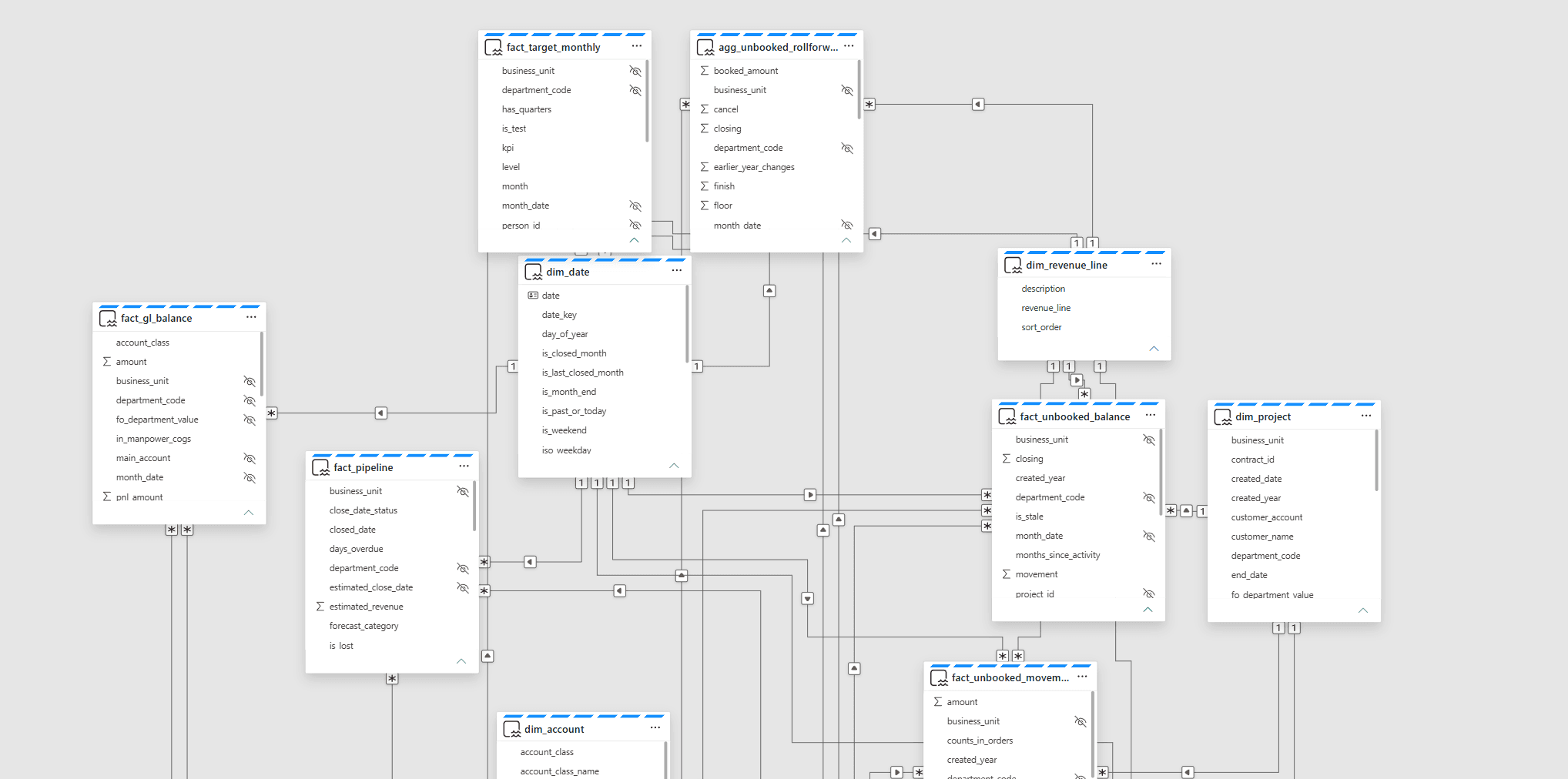
Task: Click the dim_revenue_line table header icon
Action: [1014, 266]
